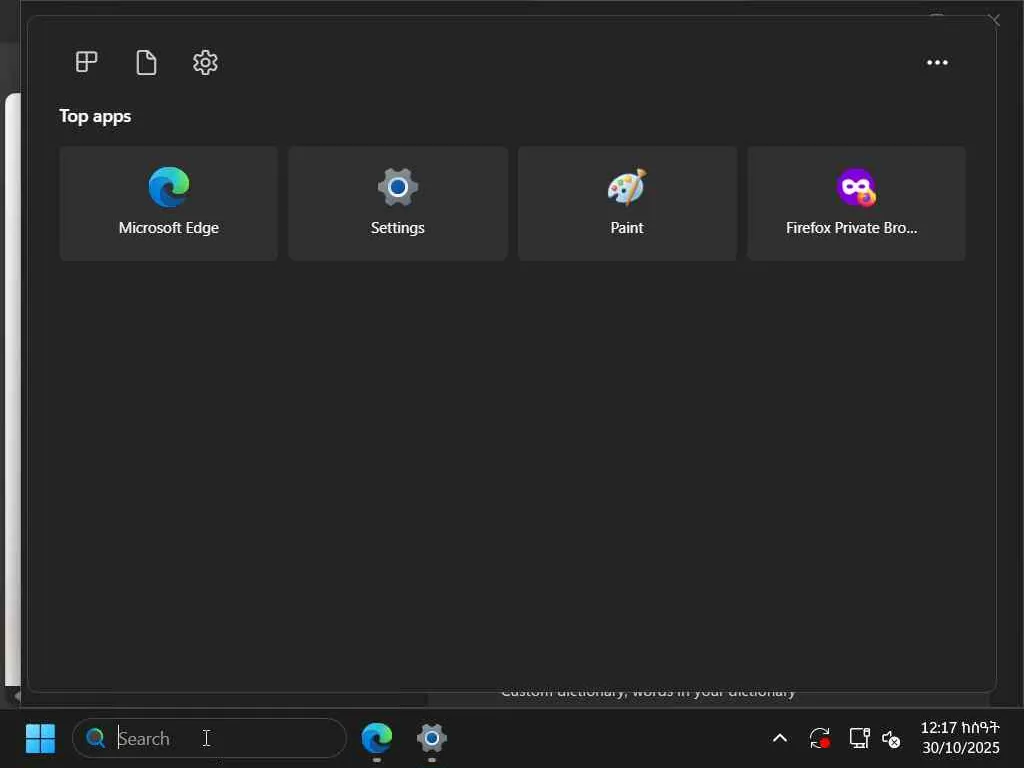Launch Microsoft Edge from Top apps

168,204
